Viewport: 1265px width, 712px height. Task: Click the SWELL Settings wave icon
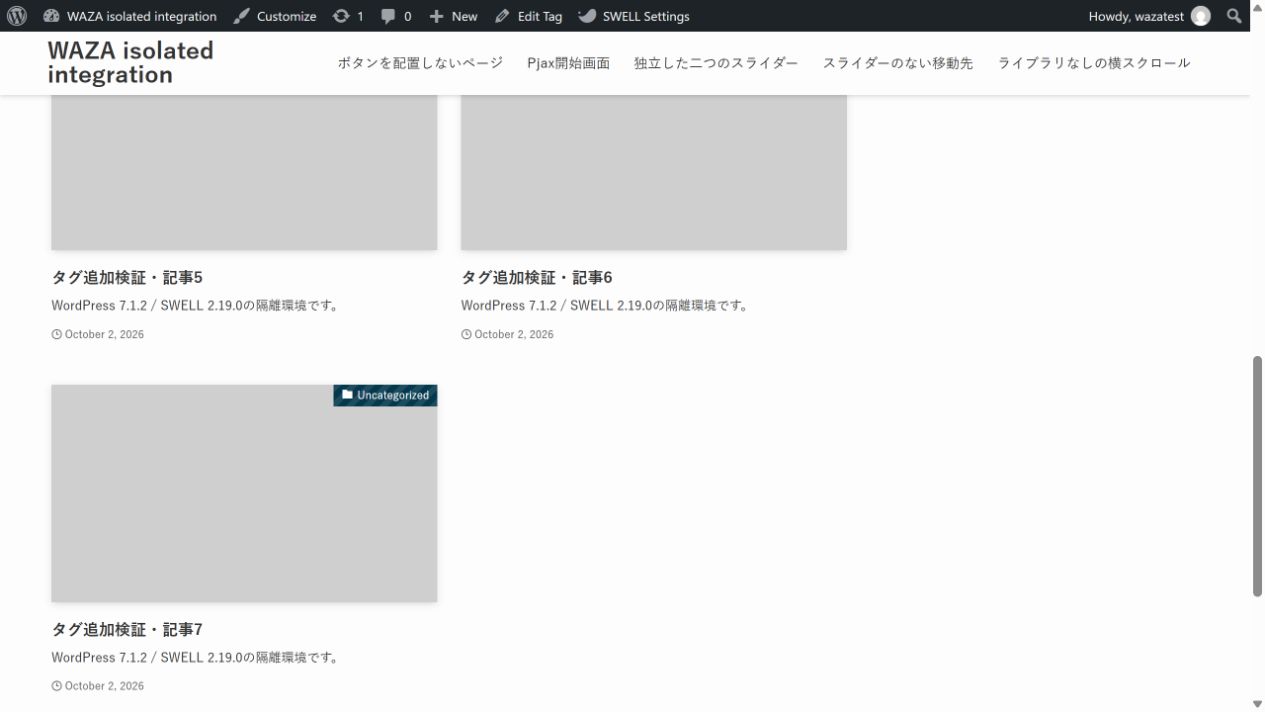[587, 16]
